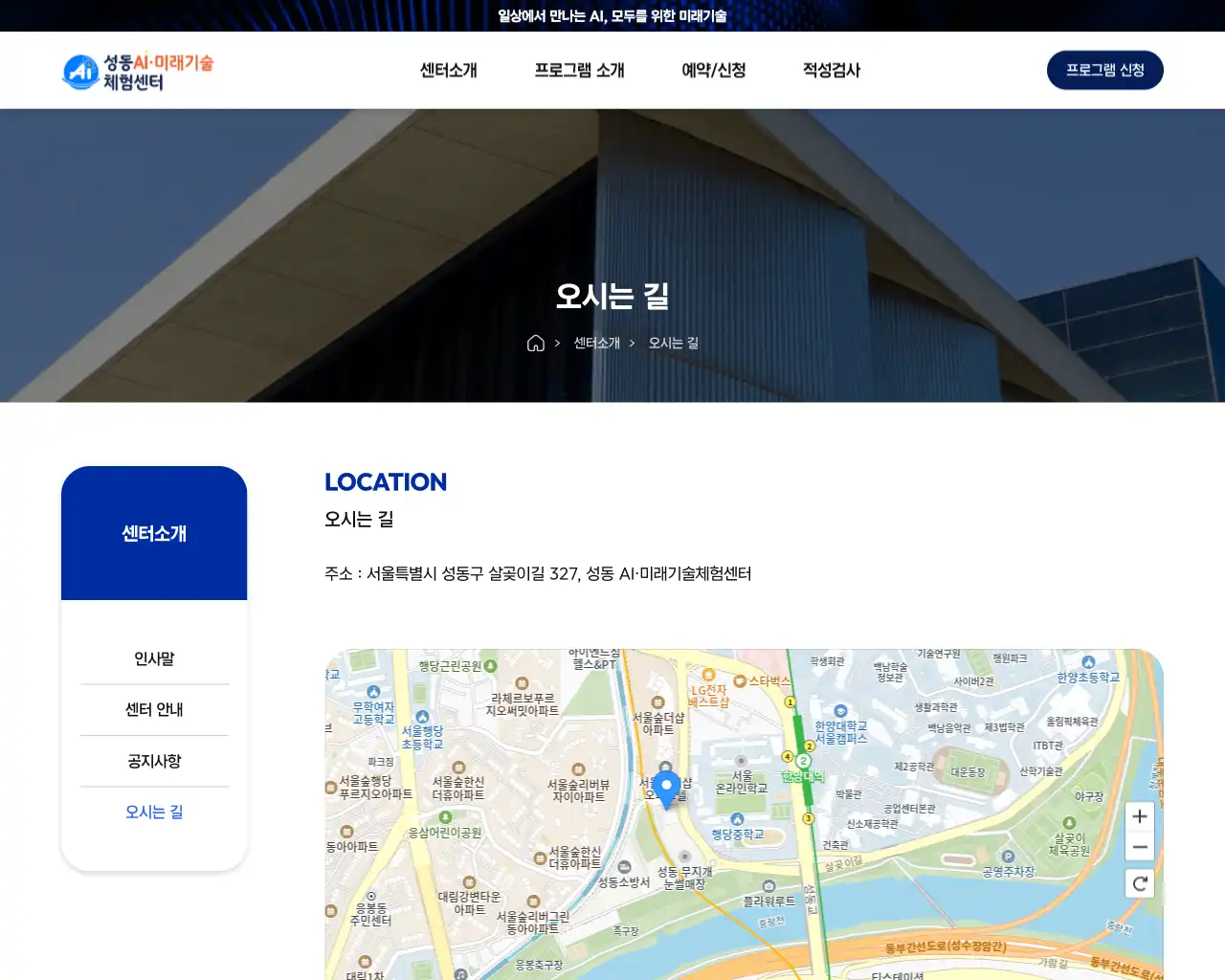This screenshot has width=1225, height=980.
Task: Click 오시는 길 breadcrumb link
Action: [x=674, y=343]
